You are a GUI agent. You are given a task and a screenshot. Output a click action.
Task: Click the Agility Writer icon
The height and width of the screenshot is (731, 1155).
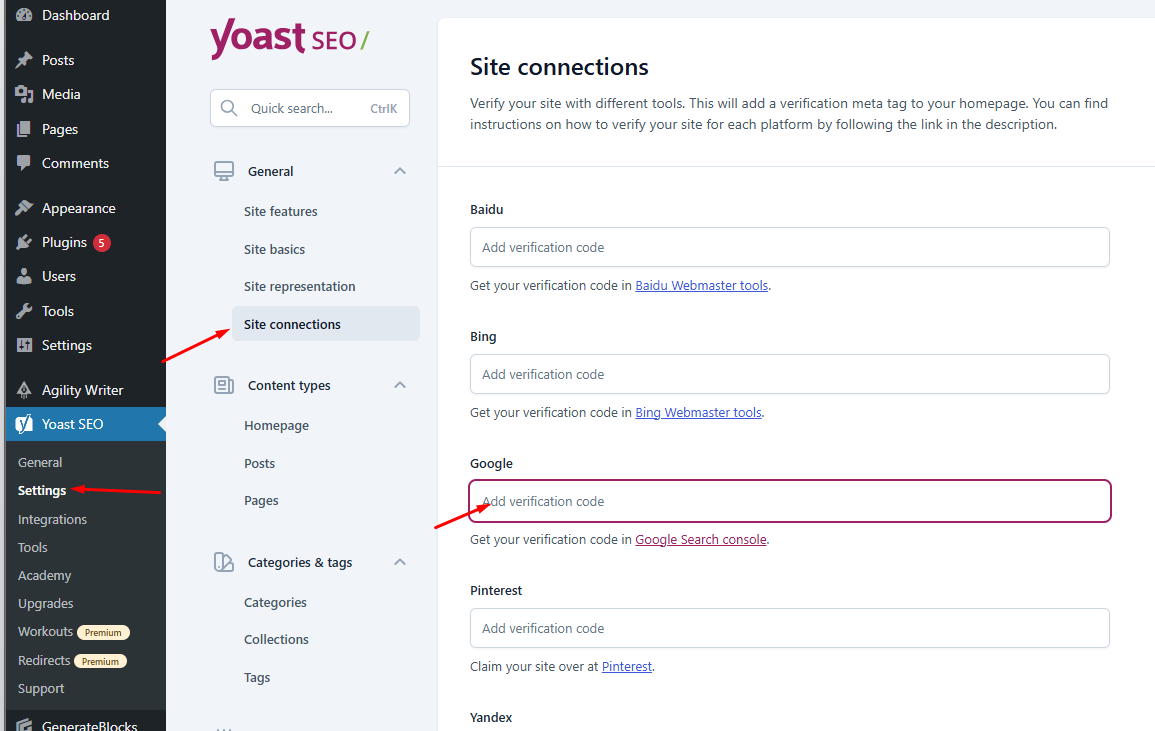24,390
